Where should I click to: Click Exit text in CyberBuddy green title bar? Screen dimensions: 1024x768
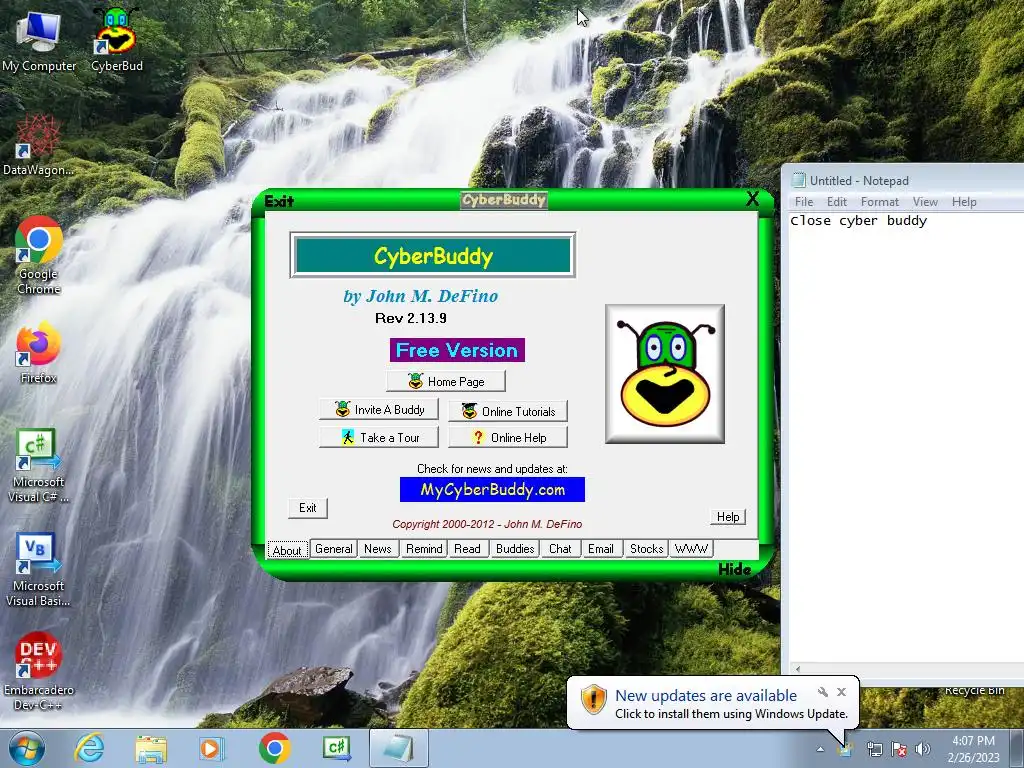pyautogui.click(x=279, y=201)
